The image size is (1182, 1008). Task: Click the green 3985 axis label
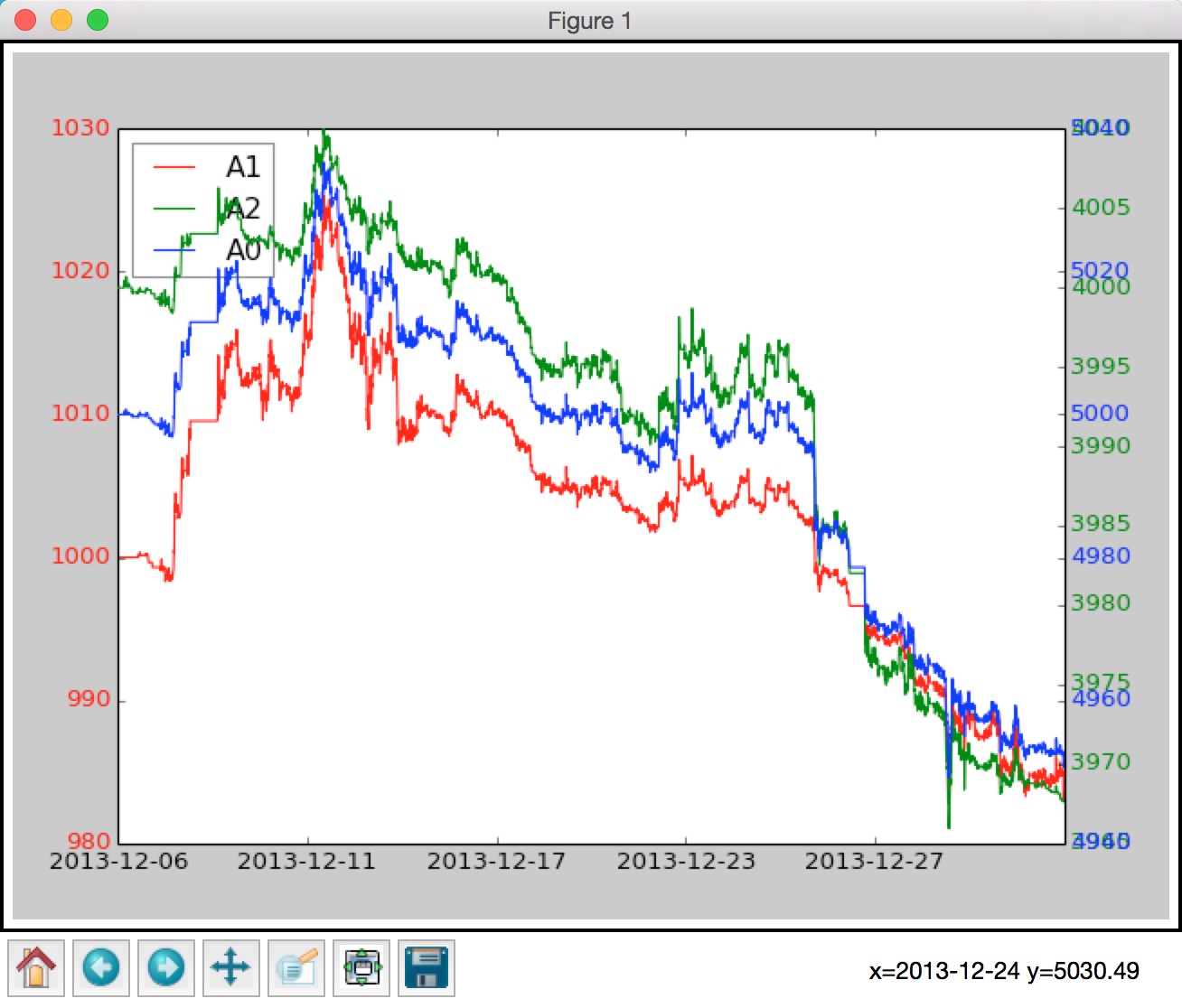(1101, 524)
